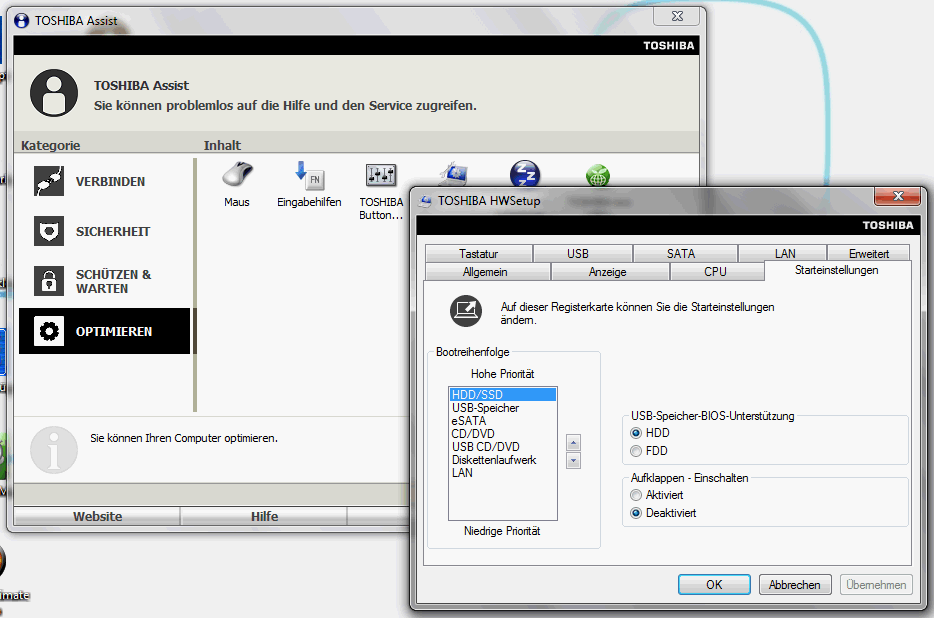Open the blue sleep utility icon
Viewport: 934px width, 618px height.
[525, 173]
